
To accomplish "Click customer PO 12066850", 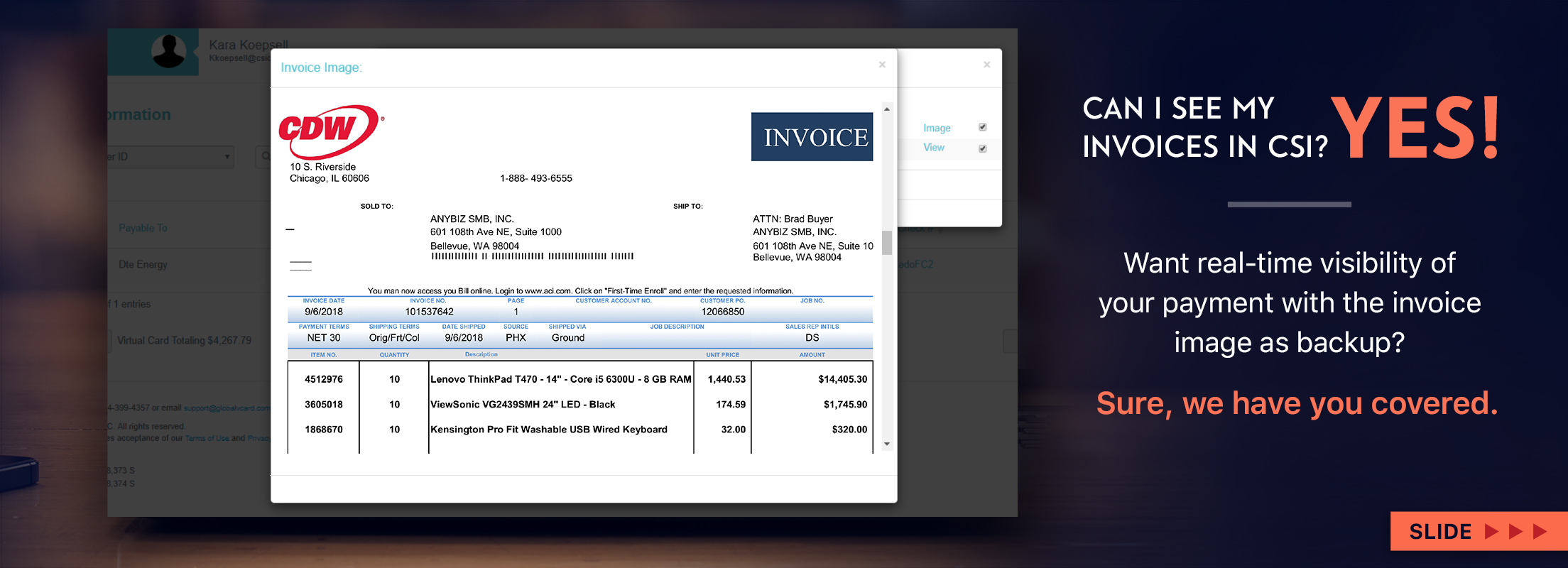I will (723, 312).
